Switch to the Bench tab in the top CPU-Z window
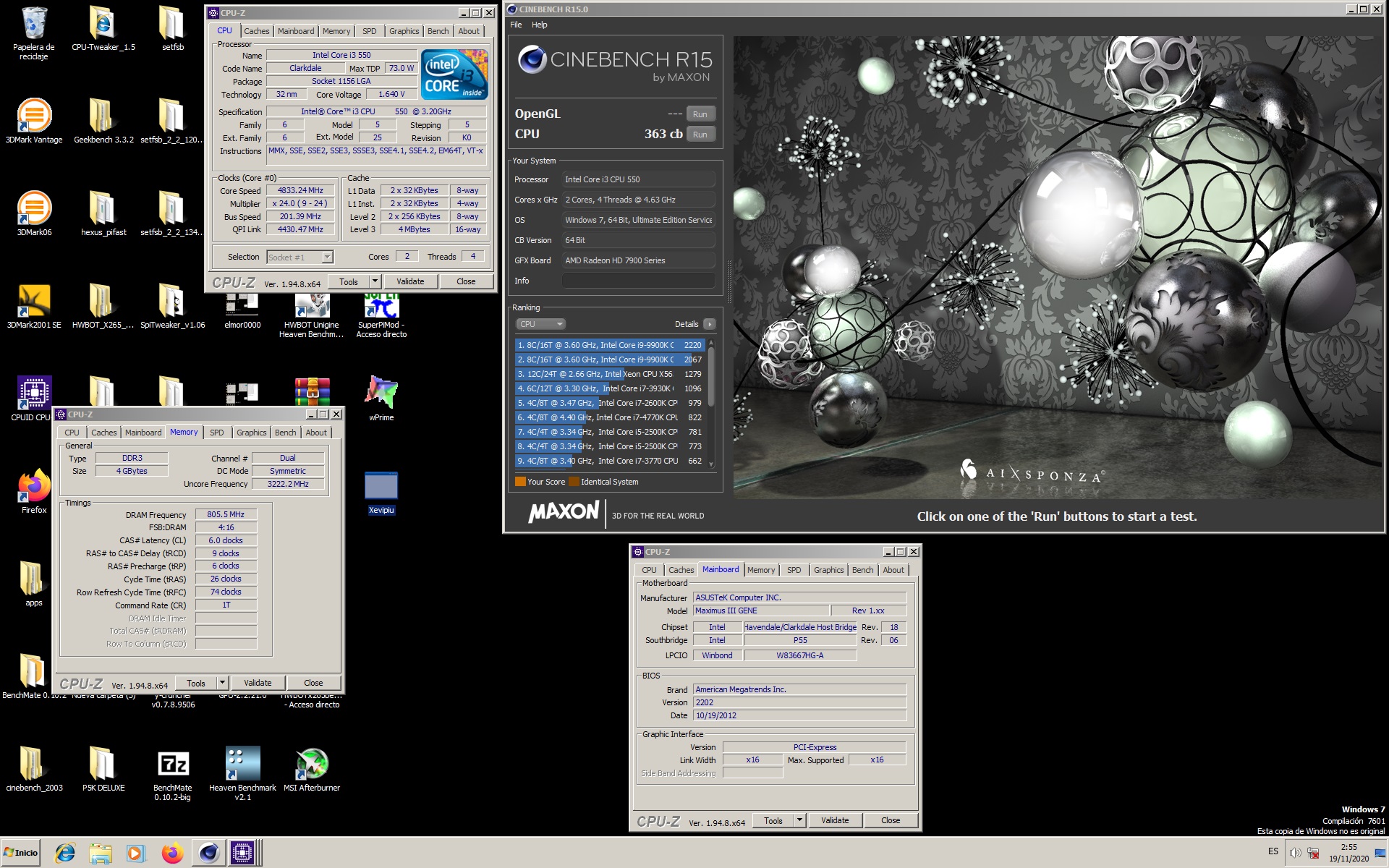Image resolution: width=1389 pixels, height=868 pixels. pyautogui.click(x=438, y=31)
